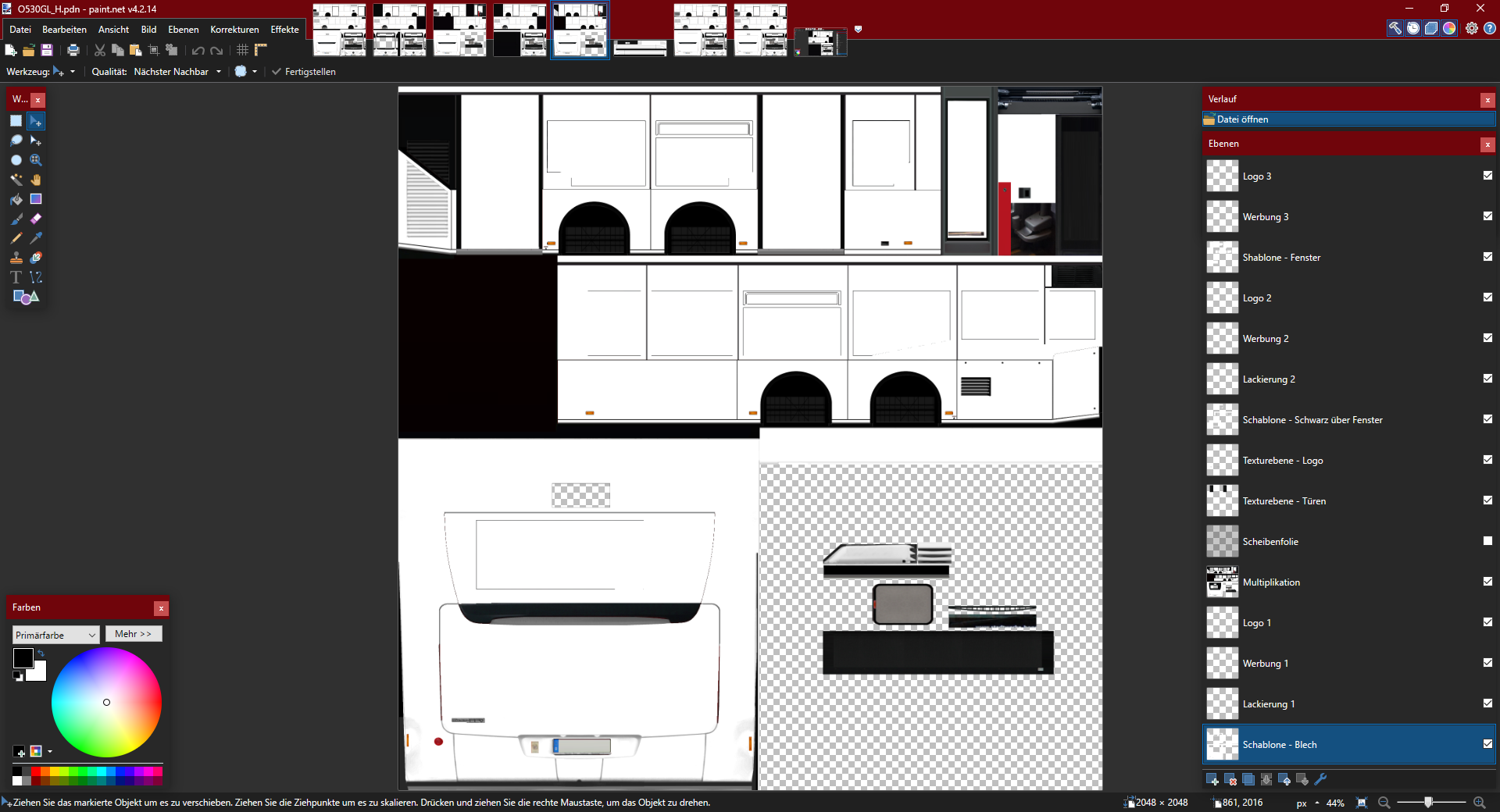Activate the Text tool

(16, 277)
